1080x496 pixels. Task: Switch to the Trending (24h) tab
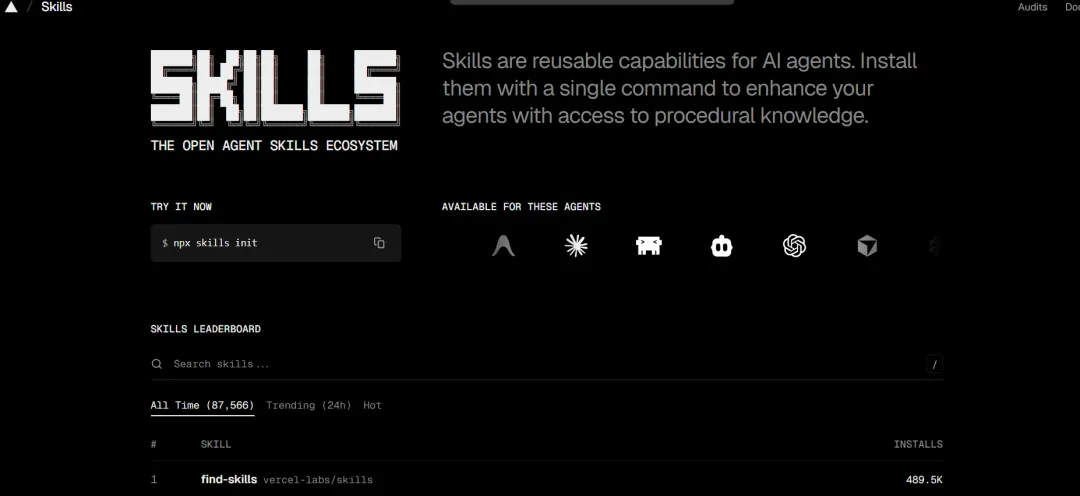tap(309, 405)
